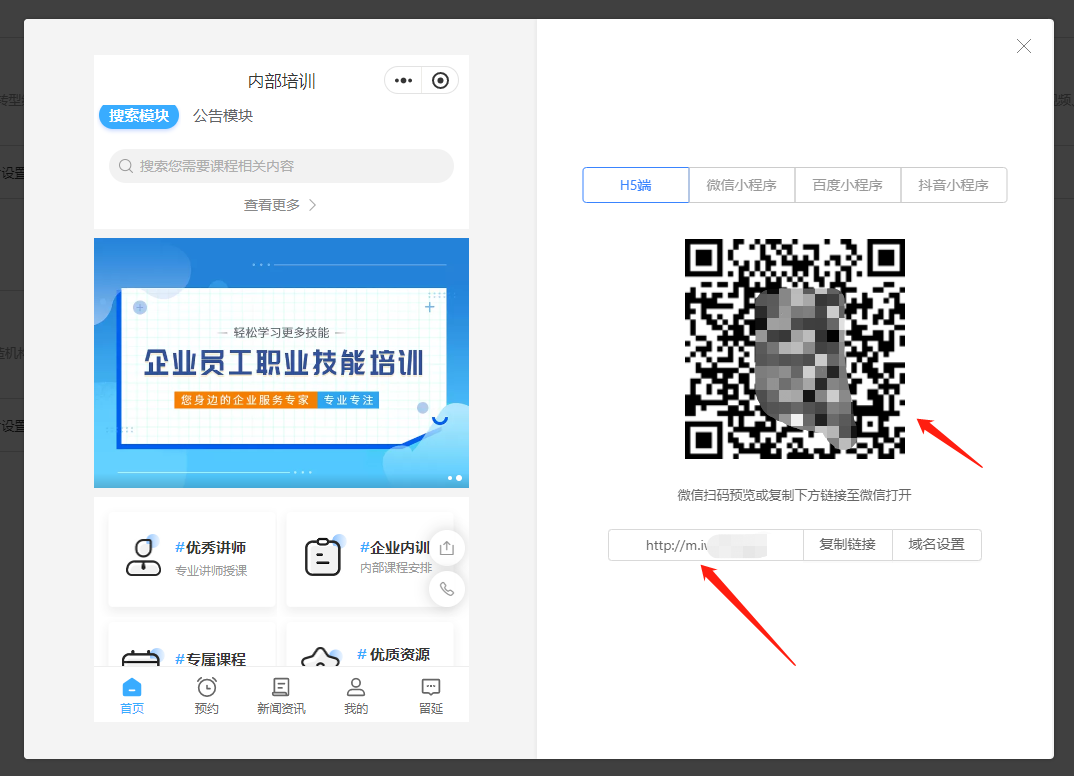
Task: Click the mini-program more options ••• icon
Action: pos(403,80)
